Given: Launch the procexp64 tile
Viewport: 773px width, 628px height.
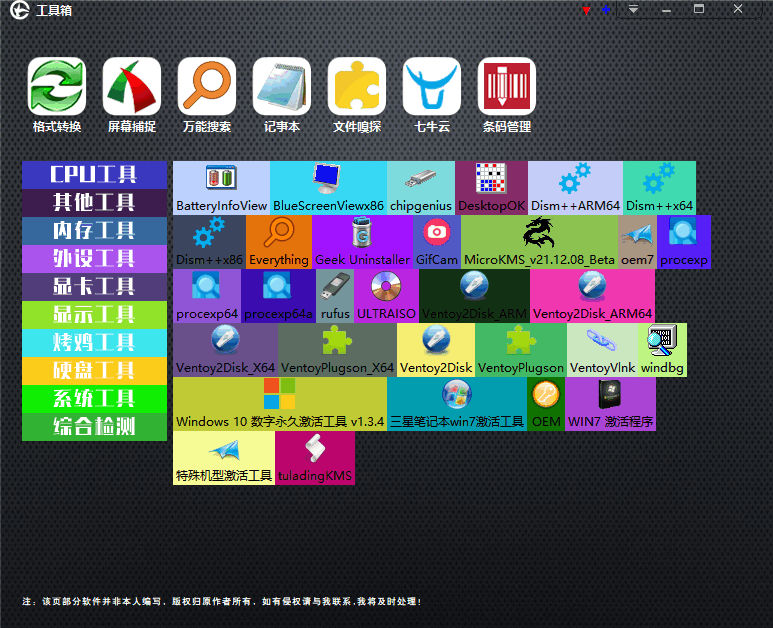Looking at the screenshot, I should tap(207, 296).
